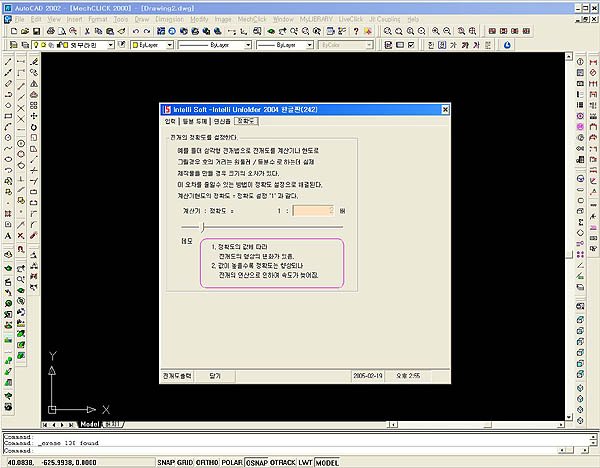
Task: Click the coordinates readout in status bar
Action: point(52,462)
